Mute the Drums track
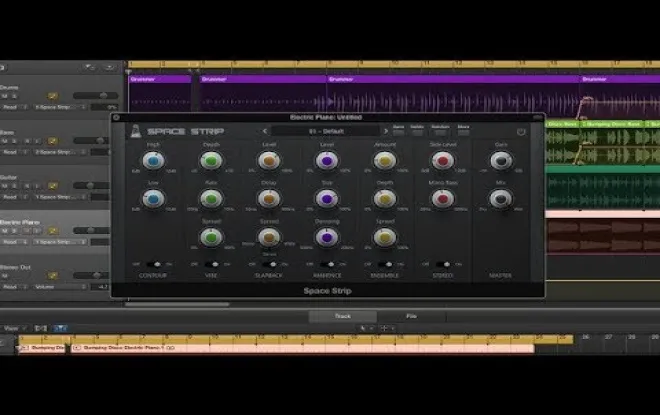Viewport: 660px width, 415px height. click(5, 96)
